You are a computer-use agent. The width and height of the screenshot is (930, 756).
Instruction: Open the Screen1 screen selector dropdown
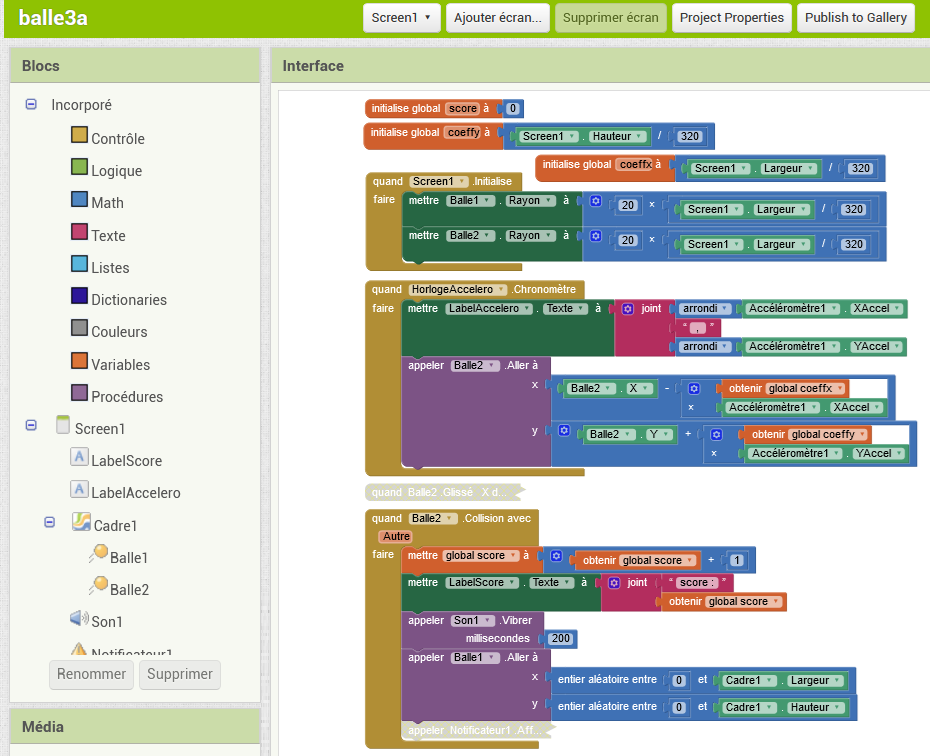pyautogui.click(x=401, y=18)
